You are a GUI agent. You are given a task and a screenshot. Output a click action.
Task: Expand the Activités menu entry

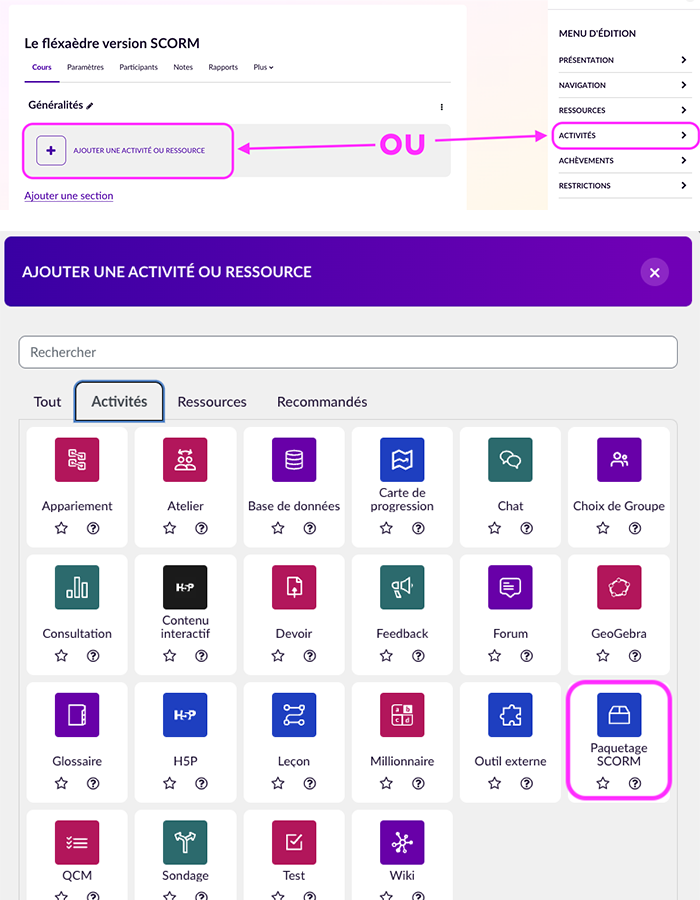(x=622, y=135)
